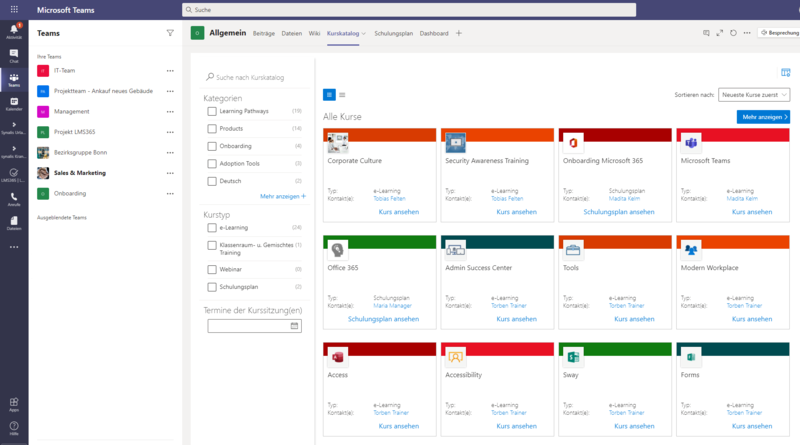This screenshot has height=445, width=800.
Task: Switch to the Dateien tab
Action: [x=292, y=34]
